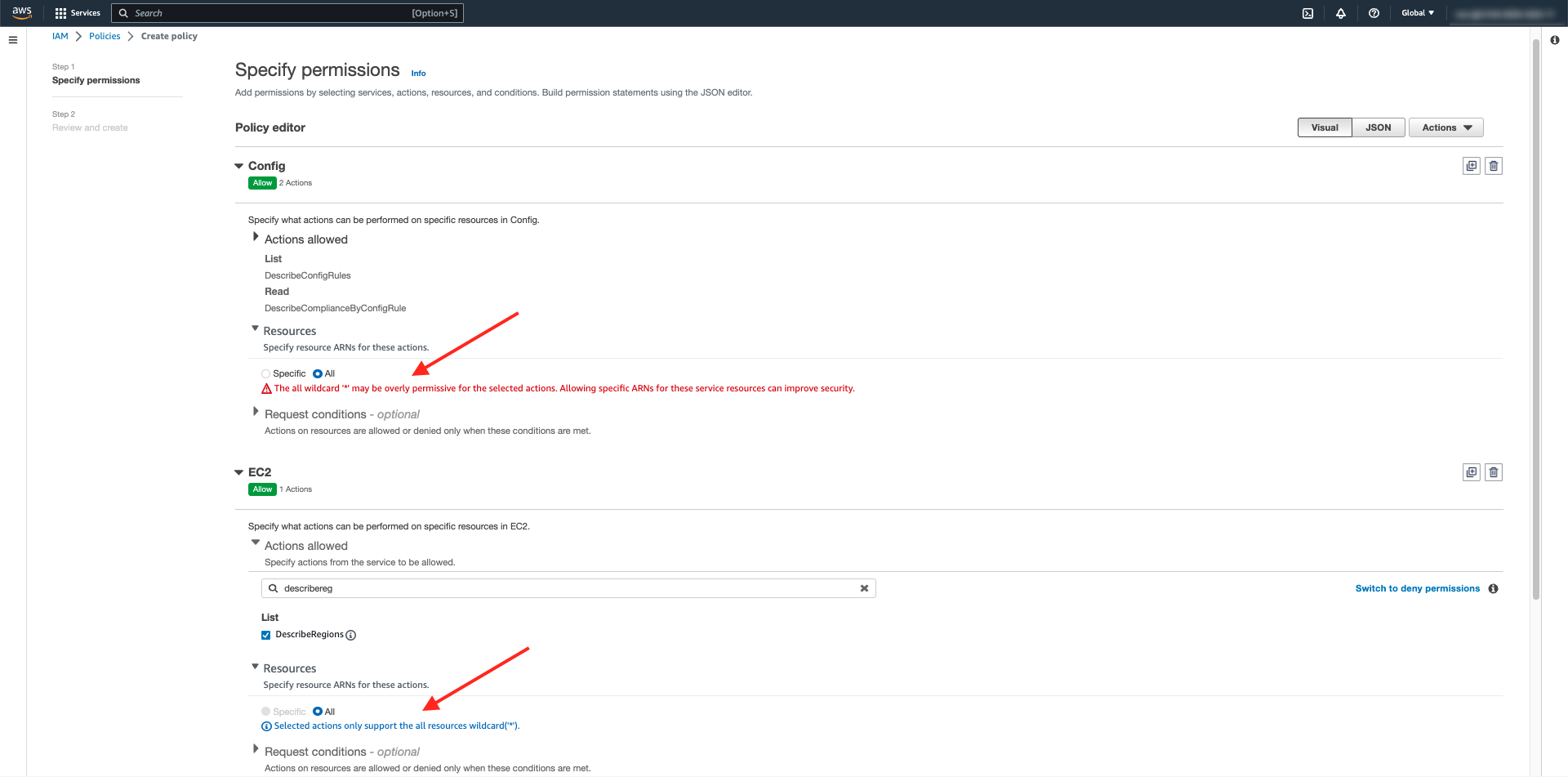Open the AWS home logo
Viewport: 1568px width, 777px height.
click(x=22, y=12)
